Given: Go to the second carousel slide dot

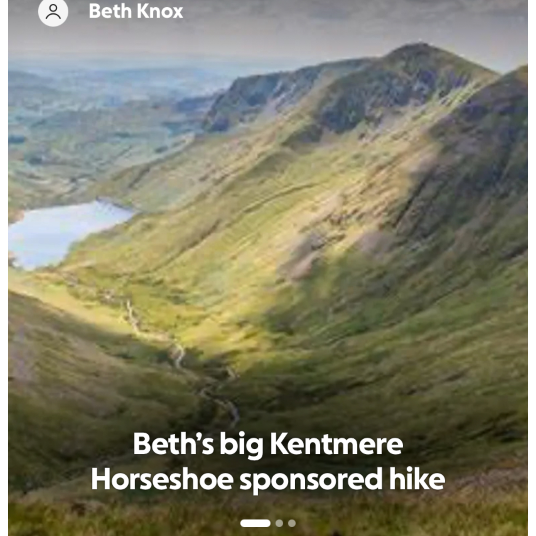Looking at the screenshot, I should point(279,523).
